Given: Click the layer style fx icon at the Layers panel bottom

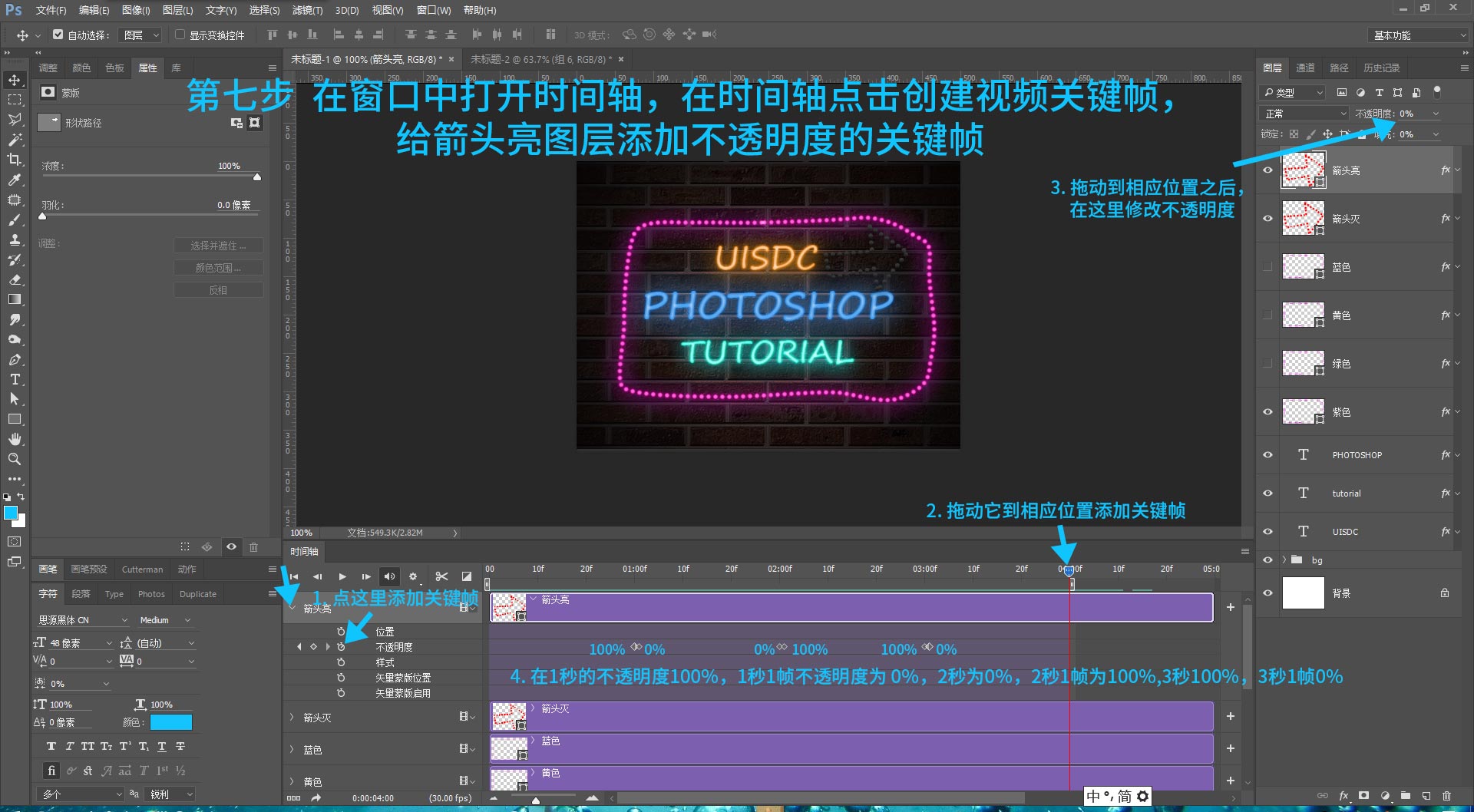Looking at the screenshot, I should [x=1343, y=796].
